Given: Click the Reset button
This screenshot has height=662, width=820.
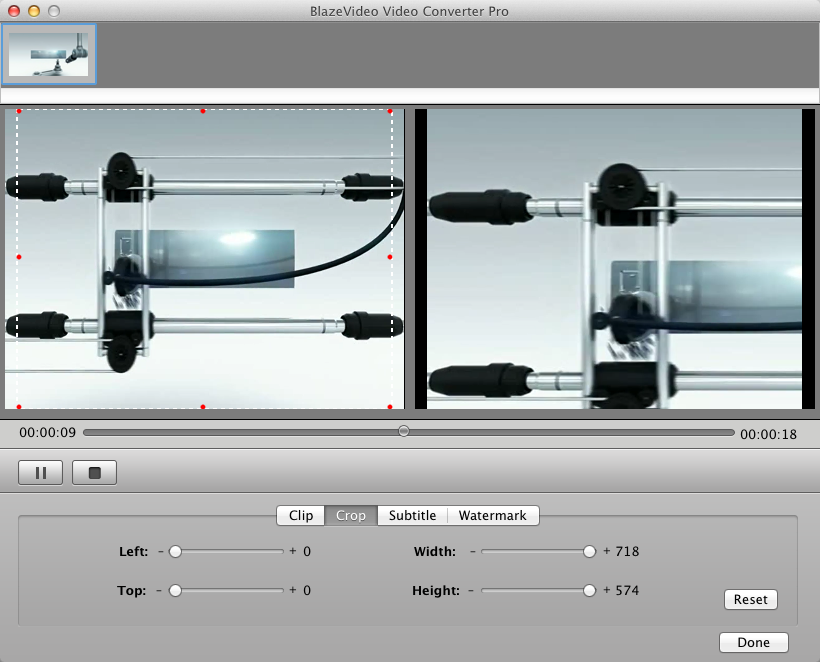Looking at the screenshot, I should coord(750,600).
